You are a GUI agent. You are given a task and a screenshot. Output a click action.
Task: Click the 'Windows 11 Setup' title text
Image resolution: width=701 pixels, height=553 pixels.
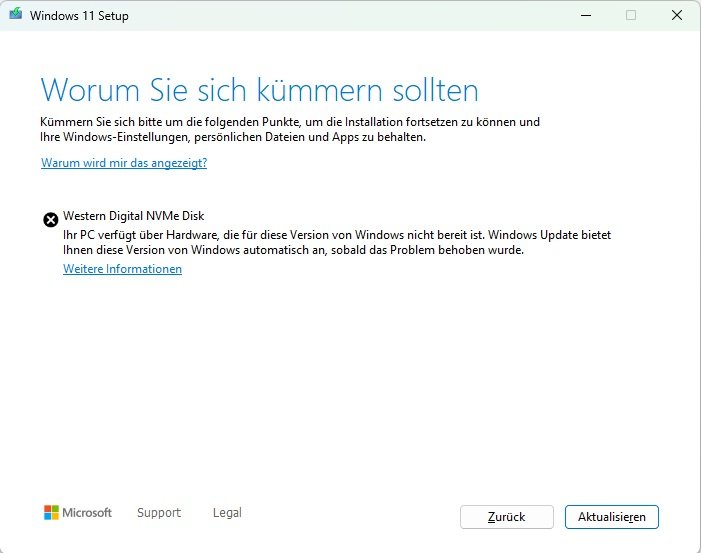click(x=79, y=16)
